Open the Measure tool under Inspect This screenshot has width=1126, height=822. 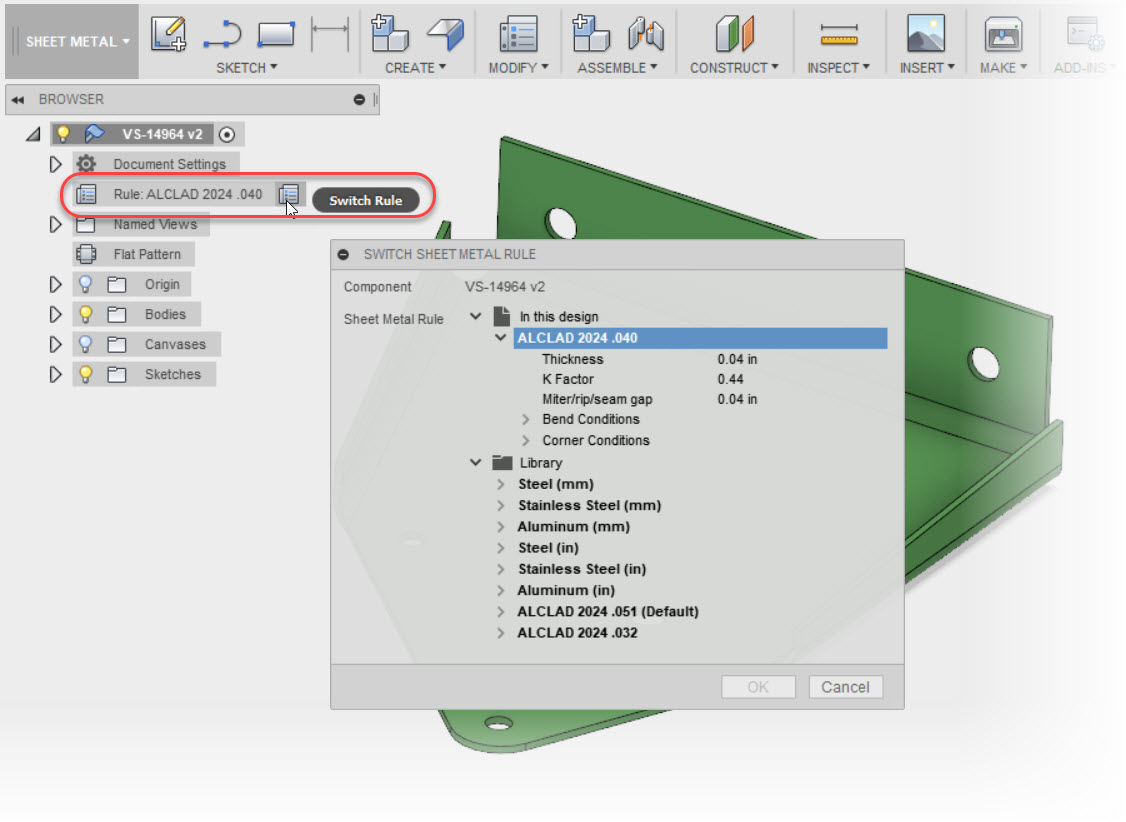point(838,32)
